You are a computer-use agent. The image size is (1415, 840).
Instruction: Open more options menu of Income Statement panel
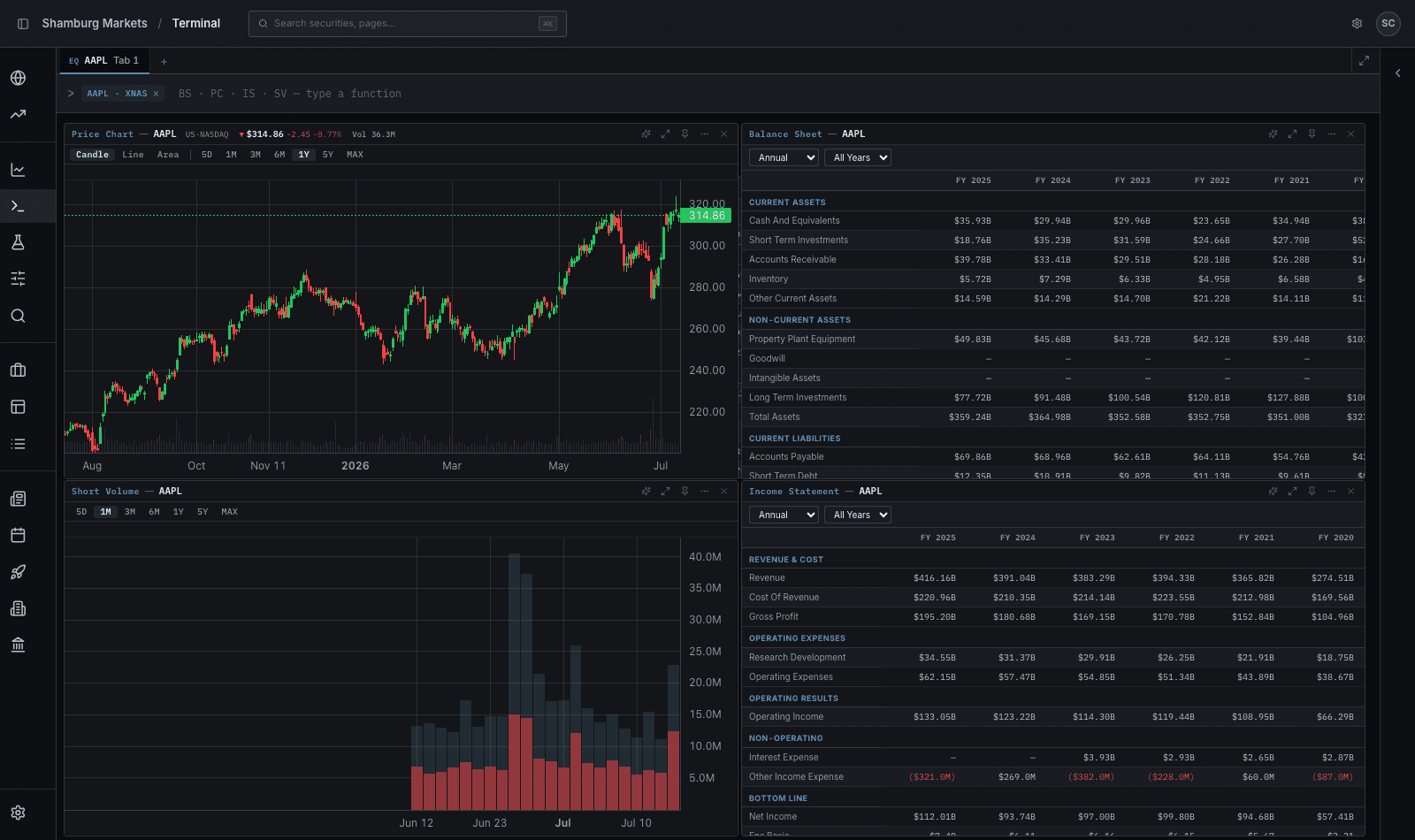(1332, 492)
